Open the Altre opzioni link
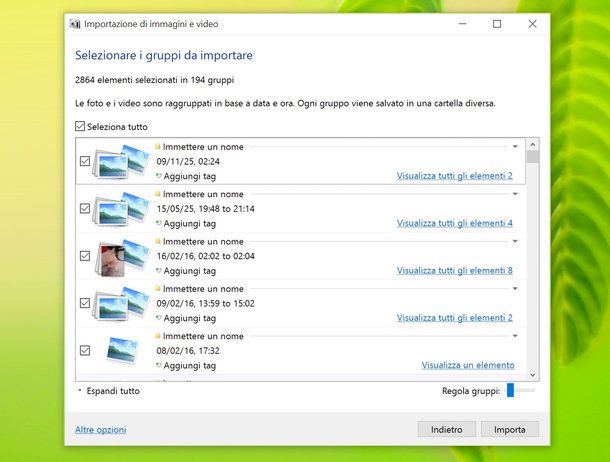 click(x=100, y=430)
